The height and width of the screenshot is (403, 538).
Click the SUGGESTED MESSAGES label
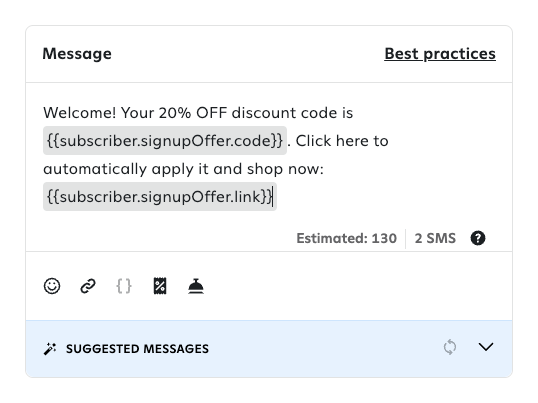coord(137,349)
